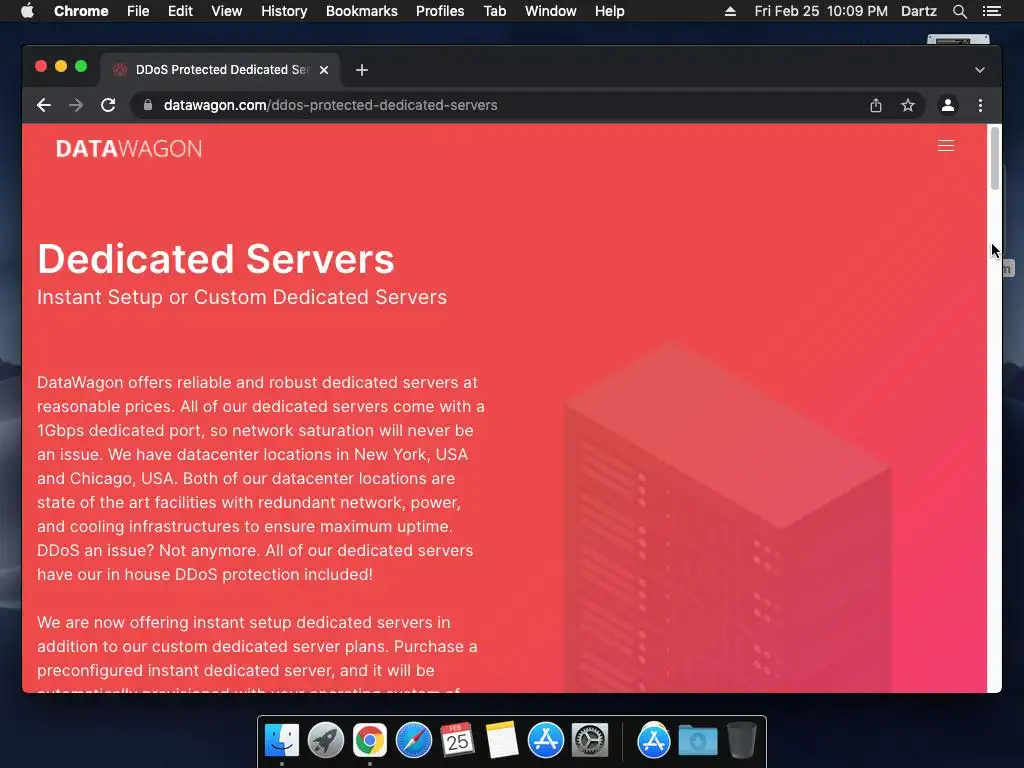Open the Tab menu
The image size is (1024, 768).
coord(494,11)
